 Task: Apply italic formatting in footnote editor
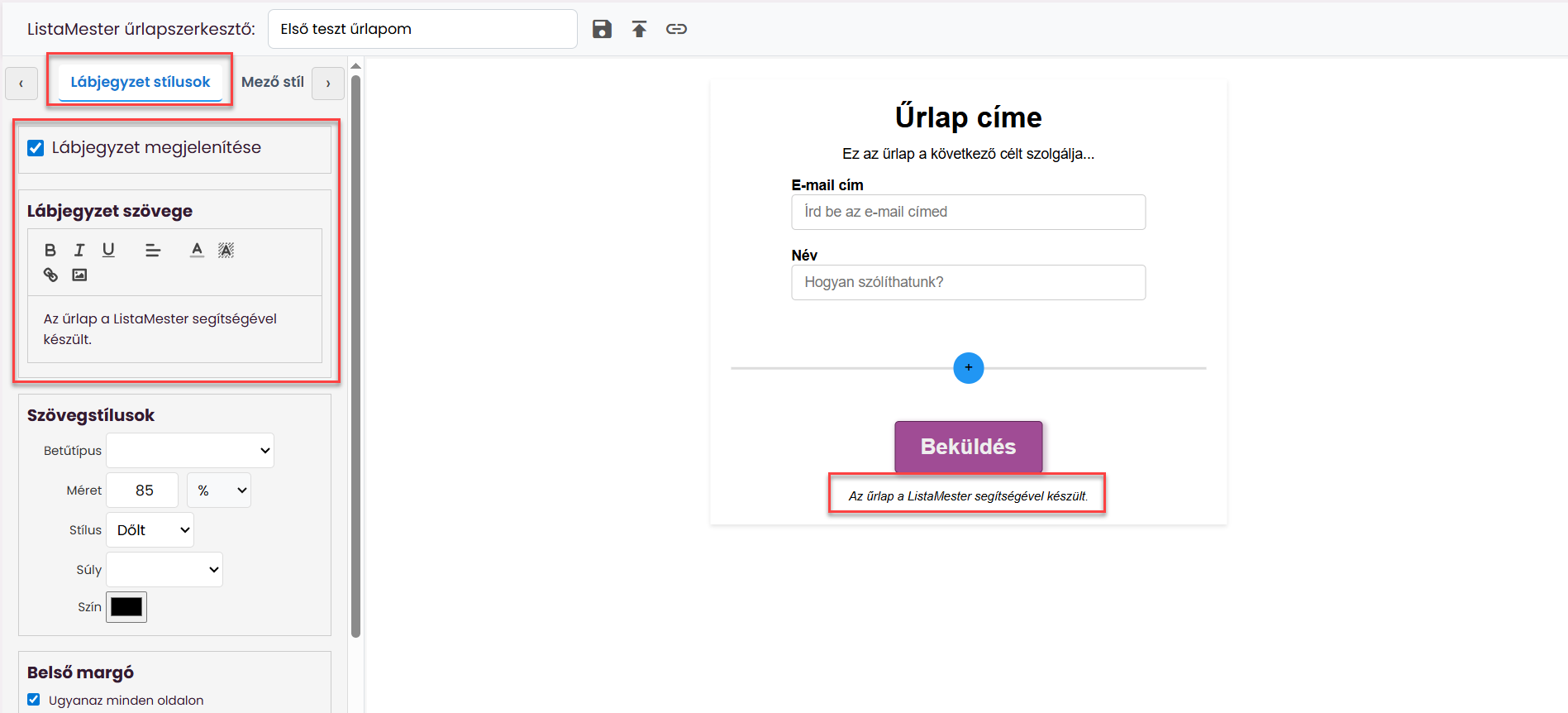[x=79, y=250]
